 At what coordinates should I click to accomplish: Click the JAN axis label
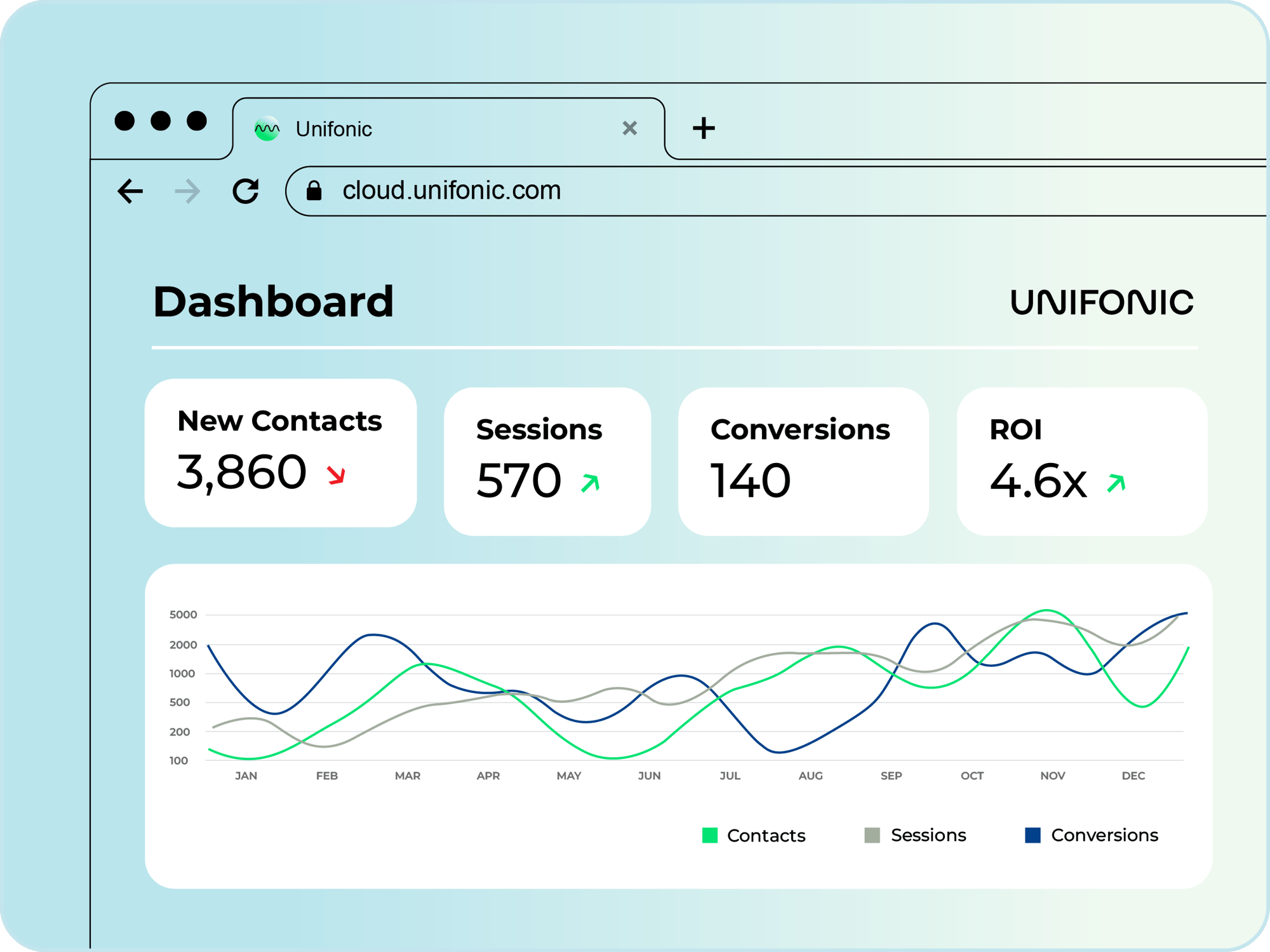click(x=246, y=775)
